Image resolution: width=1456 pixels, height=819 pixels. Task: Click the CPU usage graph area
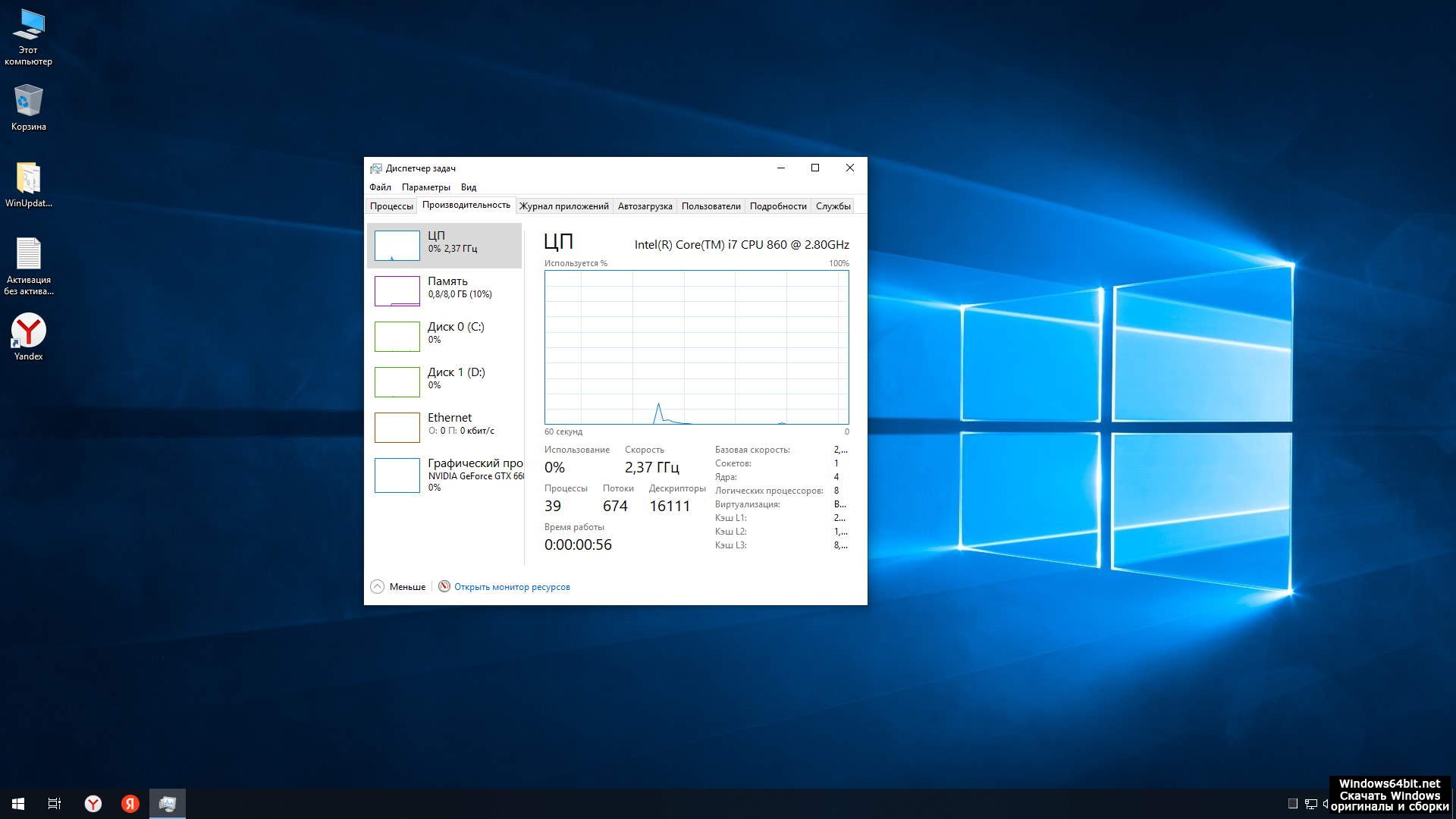(x=696, y=347)
